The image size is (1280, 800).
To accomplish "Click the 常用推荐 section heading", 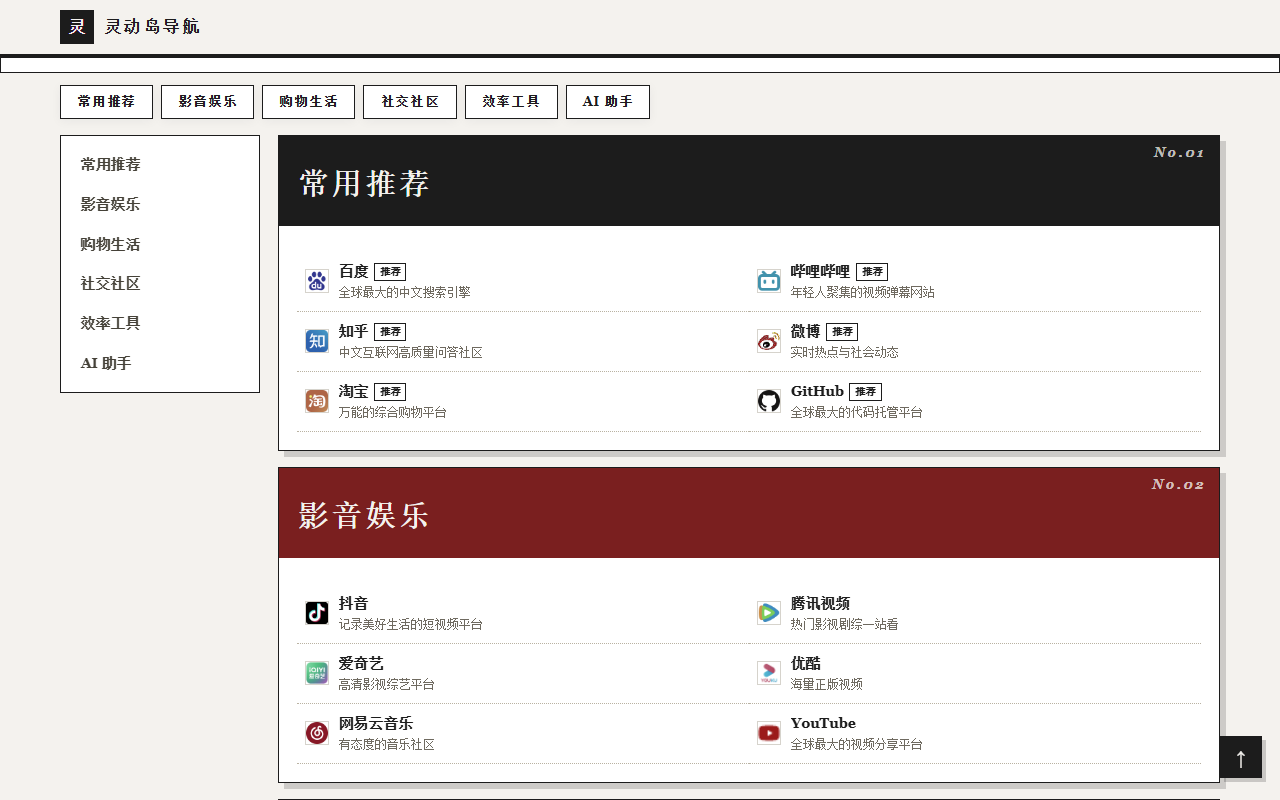I will pyautogui.click(x=365, y=184).
